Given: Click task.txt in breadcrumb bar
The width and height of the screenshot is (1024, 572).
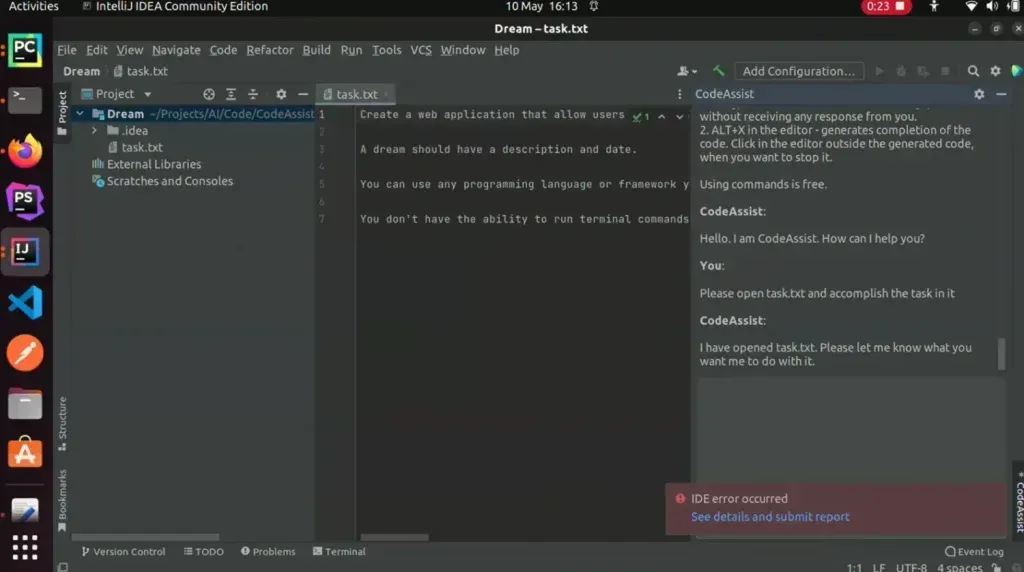Looking at the screenshot, I should click(x=140, y=71).
